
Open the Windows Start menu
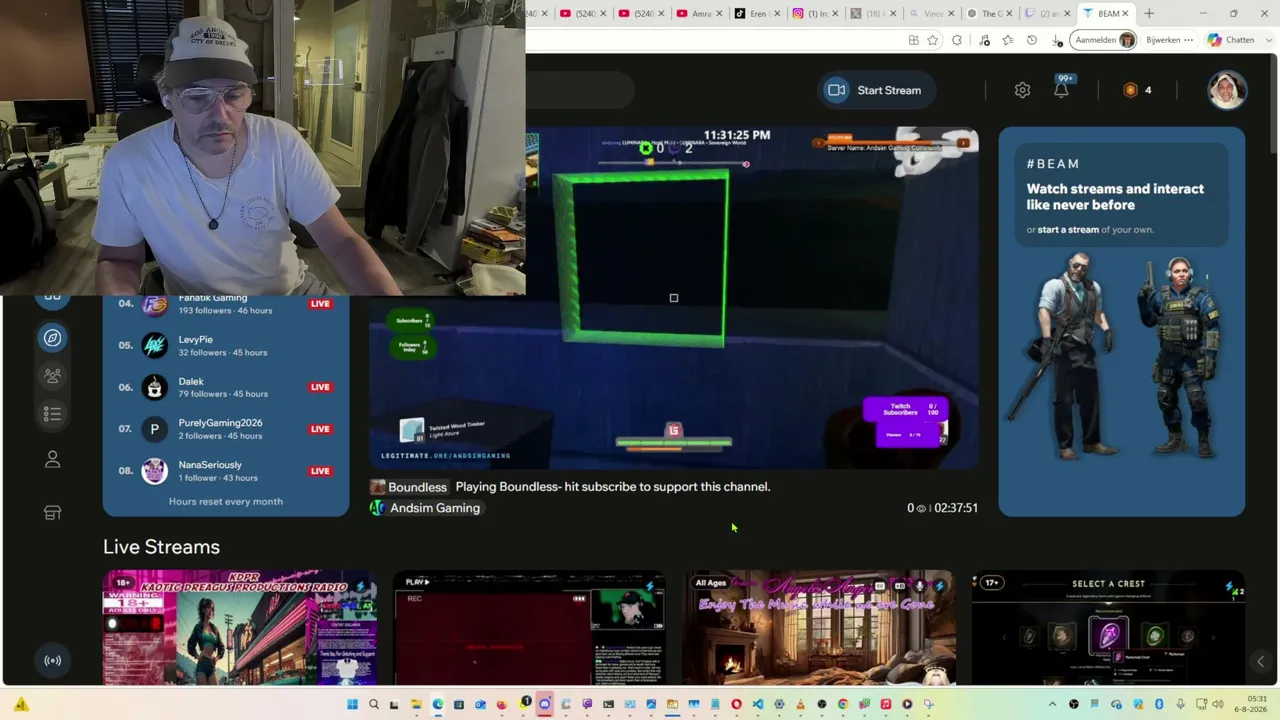(x=352, y=704)
